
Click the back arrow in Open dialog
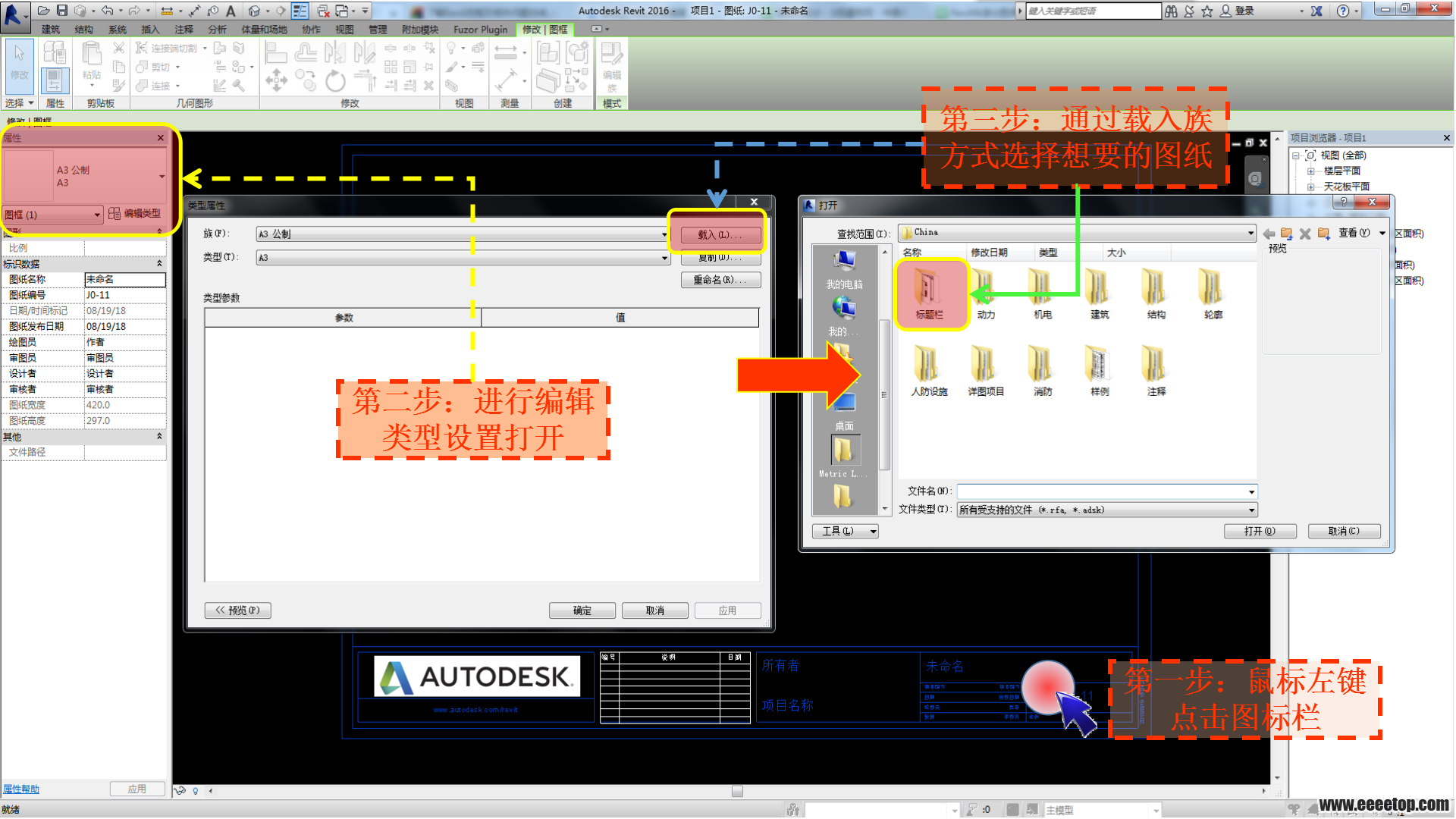point(1269,233)
